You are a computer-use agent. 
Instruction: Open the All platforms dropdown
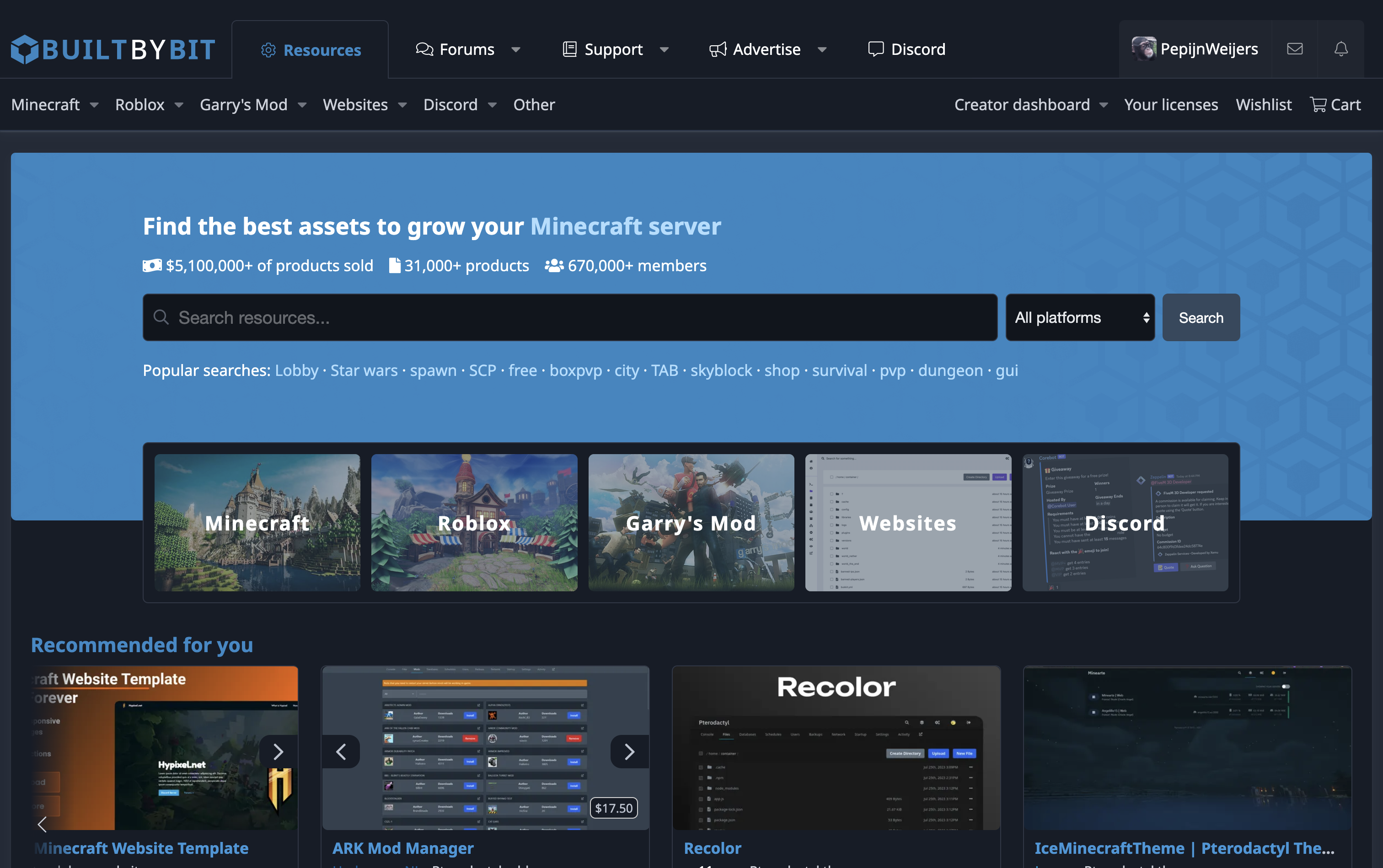pyautogui.click(x=1080, y=317)
